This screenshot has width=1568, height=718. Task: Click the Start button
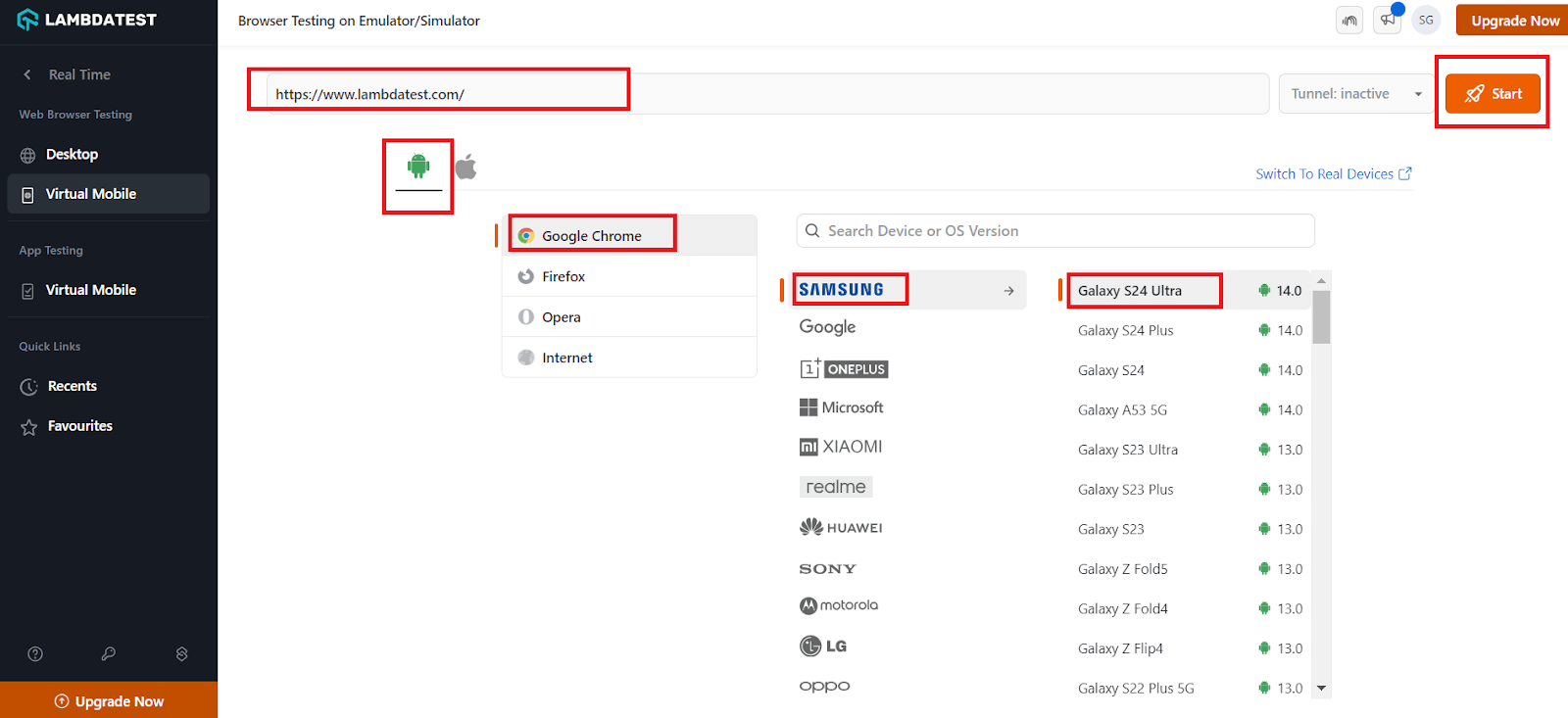pyautogui.click(x=1493, y=94)
